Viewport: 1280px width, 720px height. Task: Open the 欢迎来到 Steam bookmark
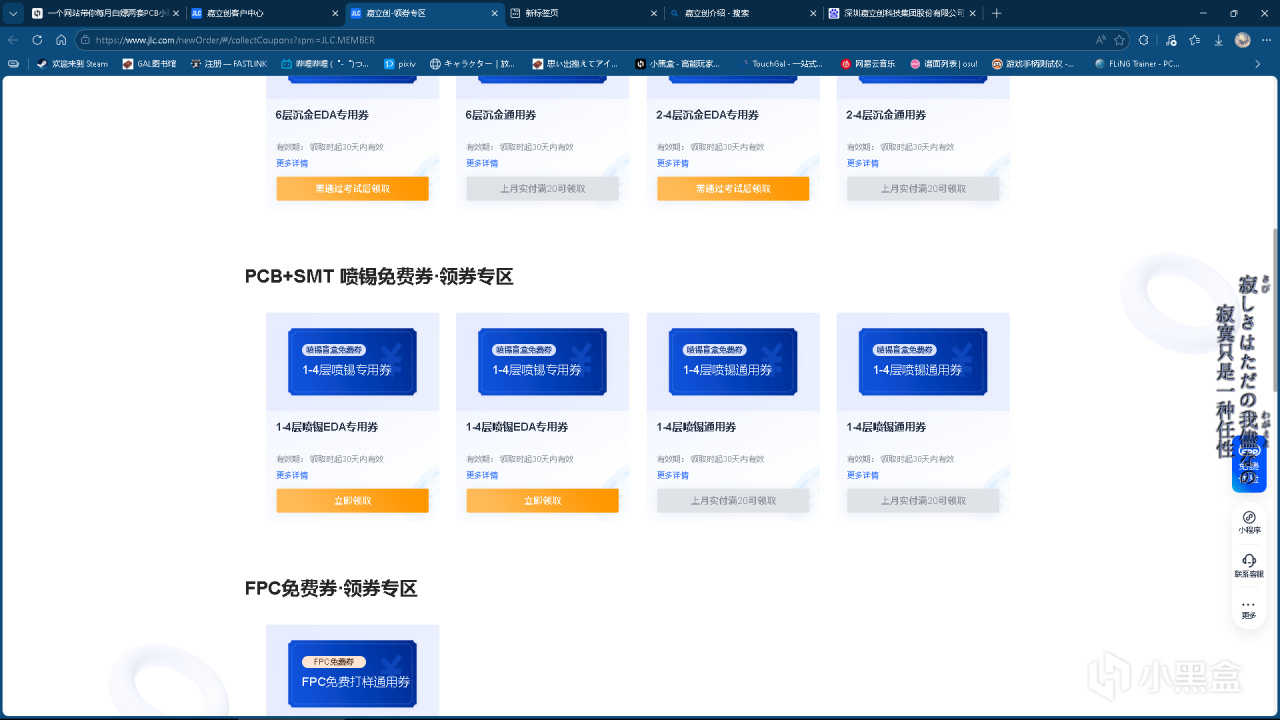[72, 63]
